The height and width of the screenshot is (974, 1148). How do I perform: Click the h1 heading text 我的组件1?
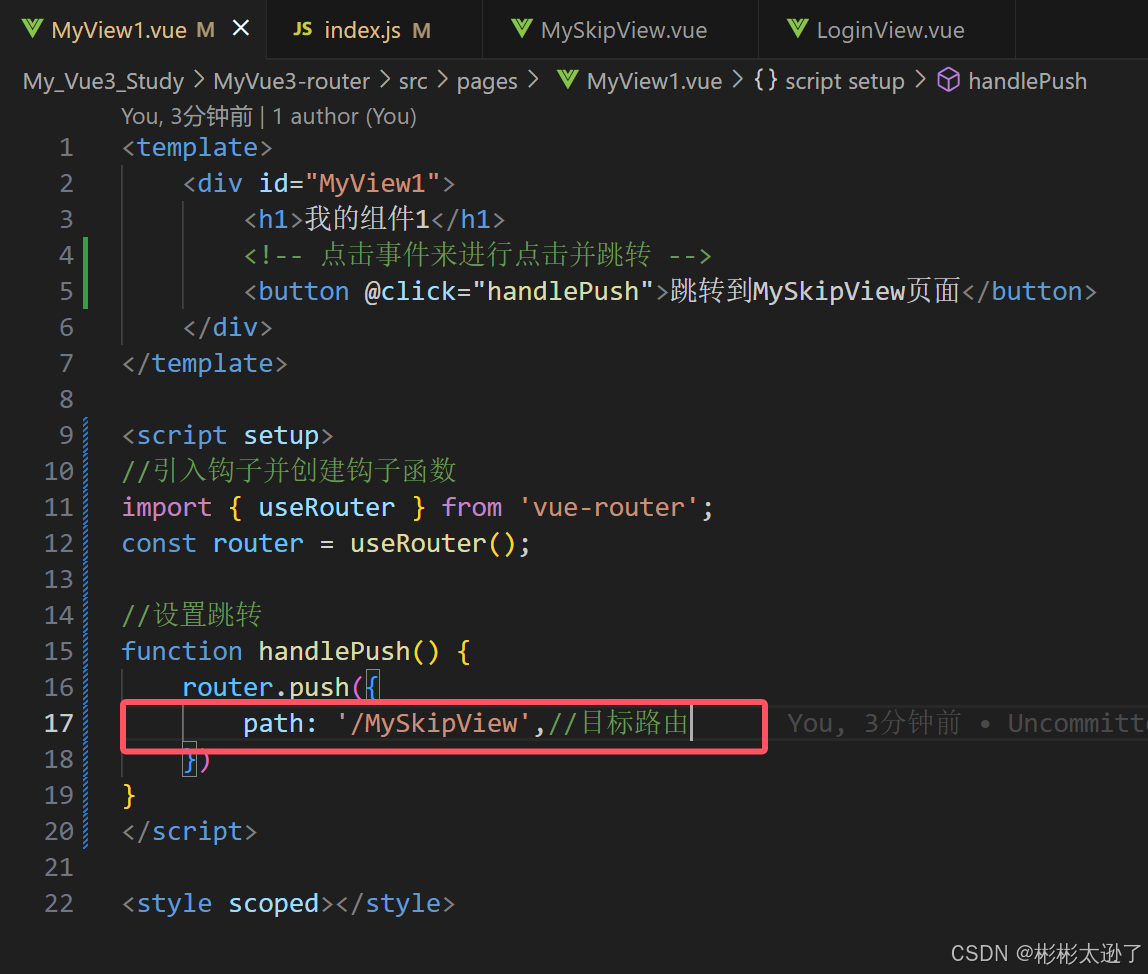tap(367, 219)
